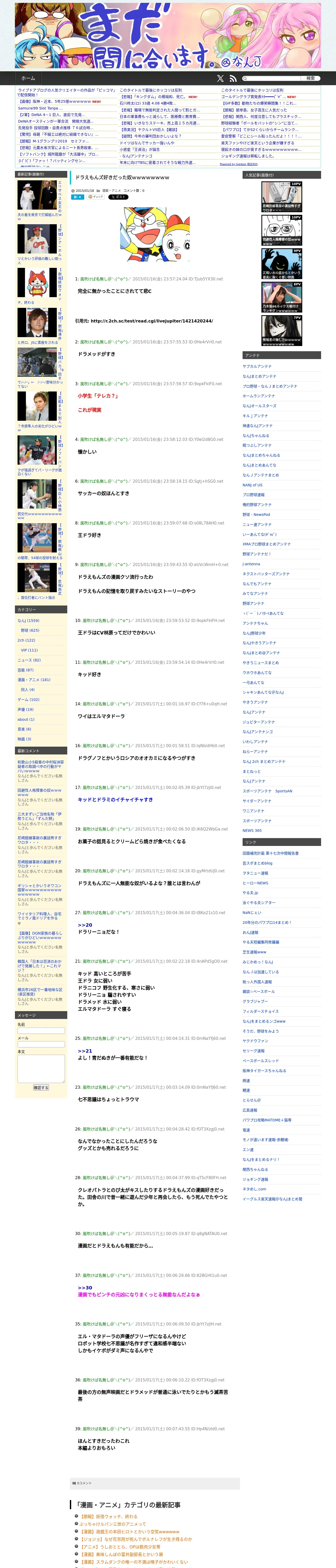Open popular article 仄暗い水の底から thumbnail
This screenshot has width=336, height=1568.
282,264
